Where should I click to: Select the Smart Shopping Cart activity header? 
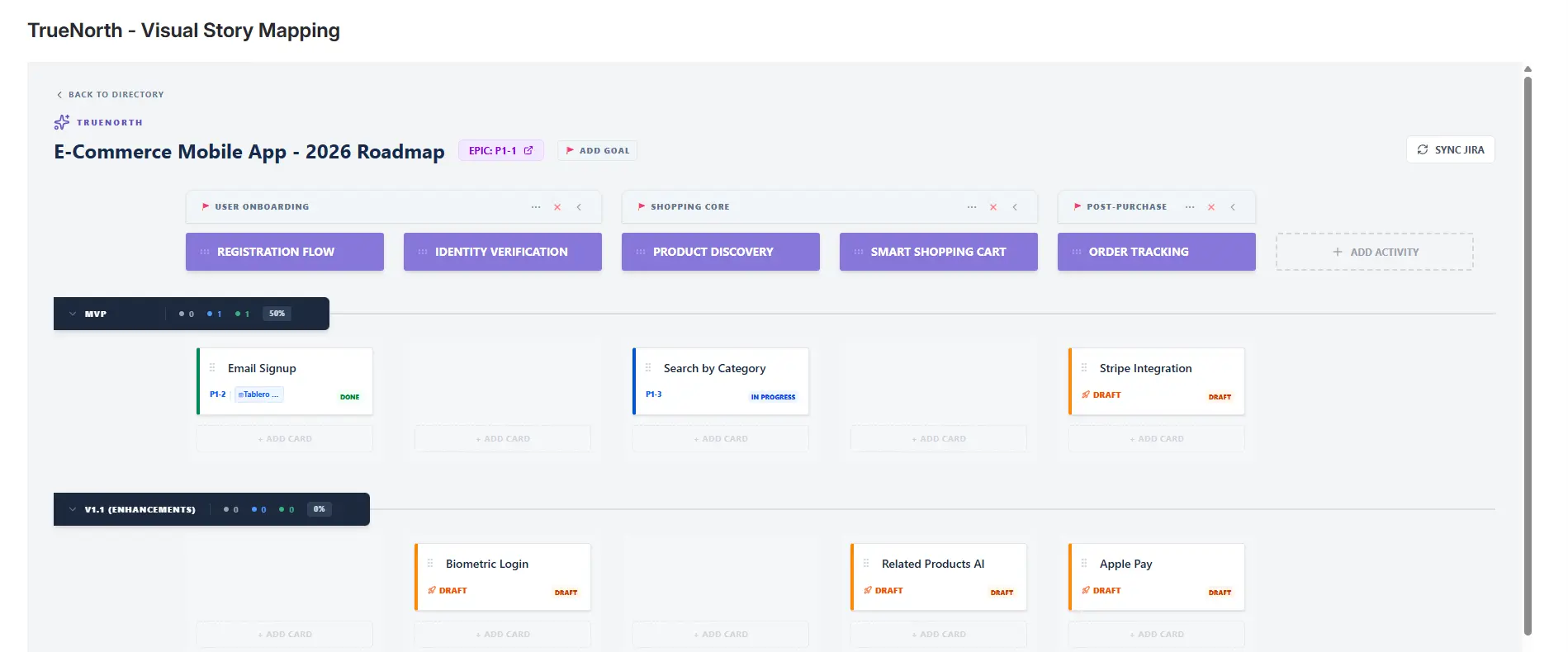(x=938, y=252)
